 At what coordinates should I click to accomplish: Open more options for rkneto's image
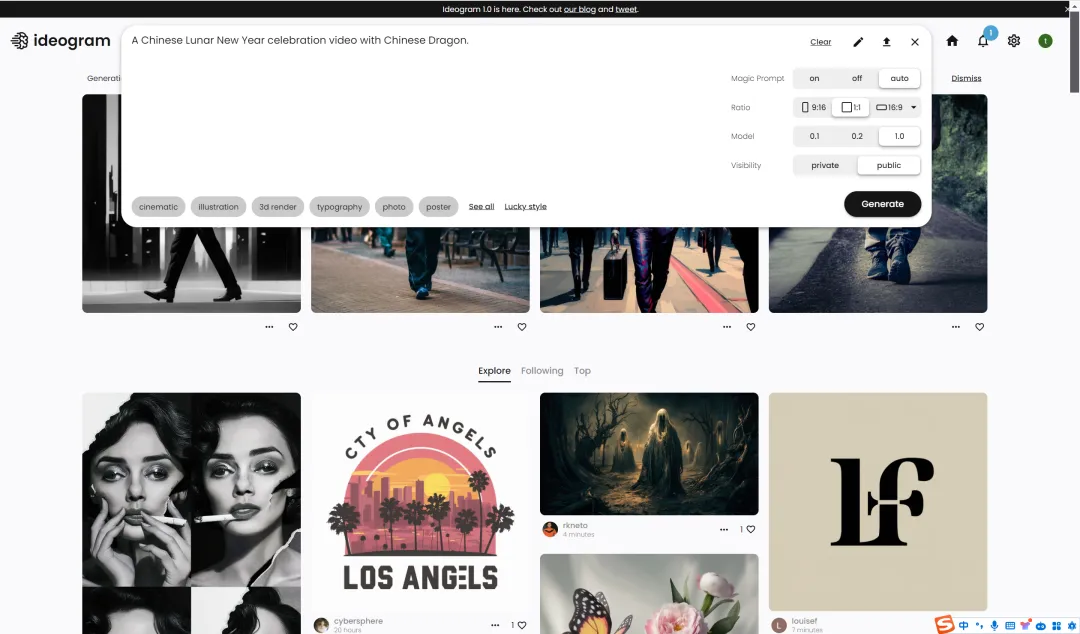[x=724, y=529]
